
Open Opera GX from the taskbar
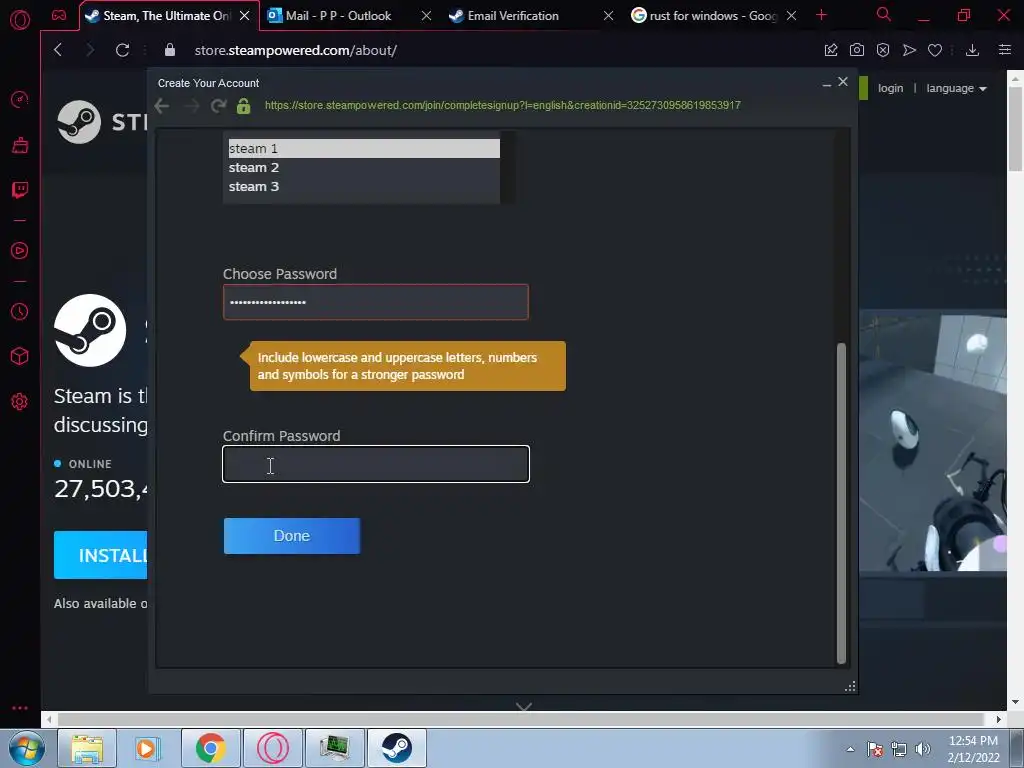pos(273,748)
